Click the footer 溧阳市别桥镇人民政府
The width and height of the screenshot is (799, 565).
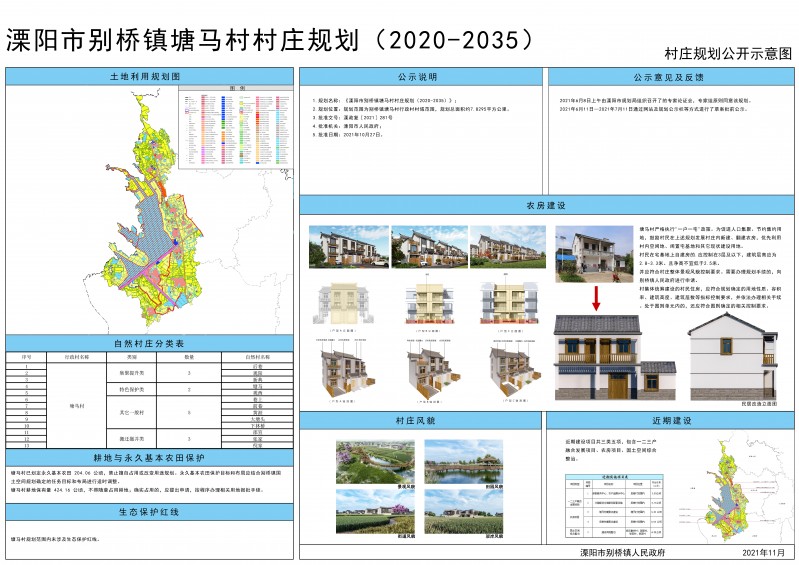(x=623, y=553)
